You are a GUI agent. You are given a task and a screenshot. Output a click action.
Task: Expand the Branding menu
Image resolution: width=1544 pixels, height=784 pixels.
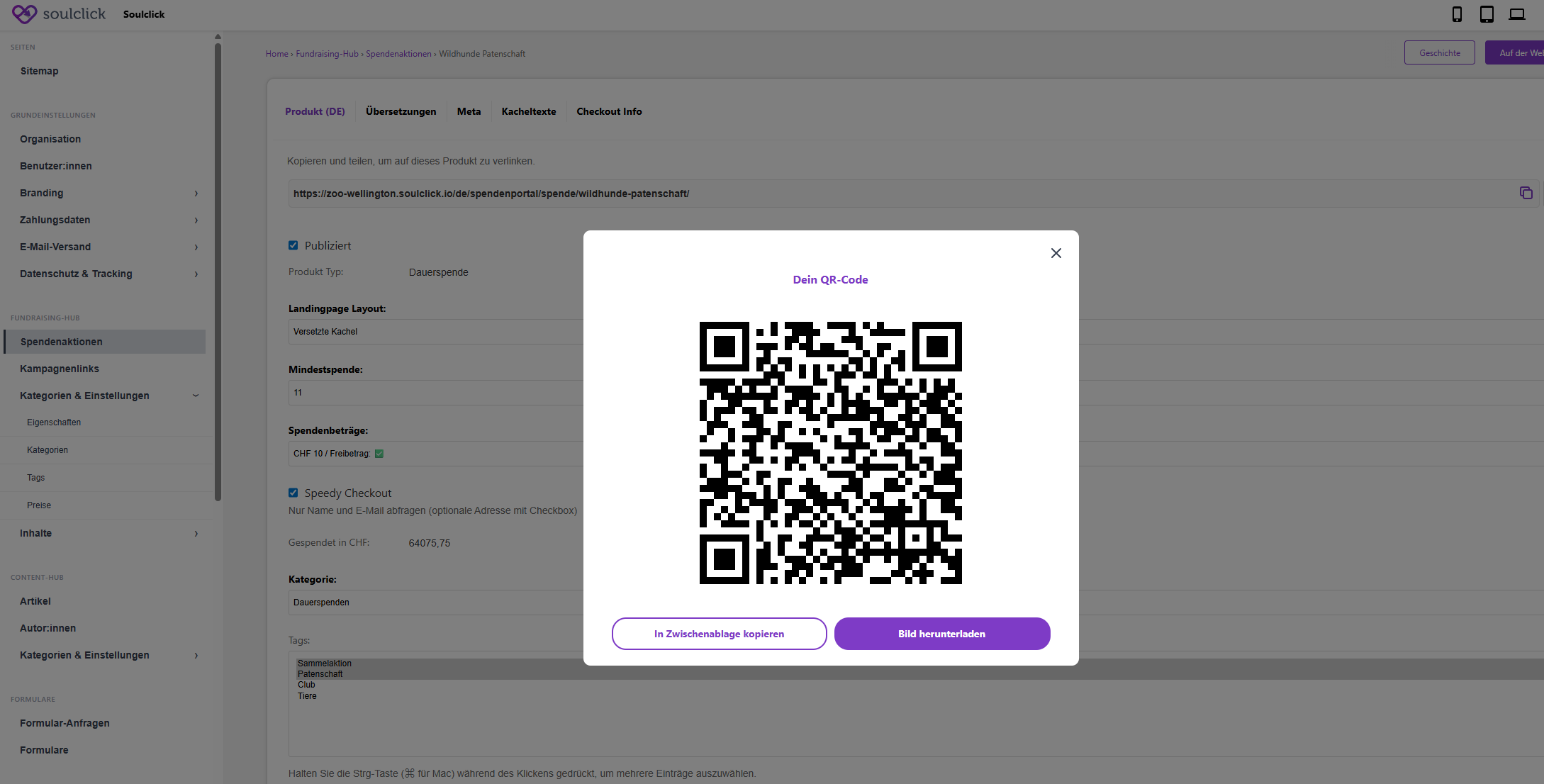pos(196,193)
